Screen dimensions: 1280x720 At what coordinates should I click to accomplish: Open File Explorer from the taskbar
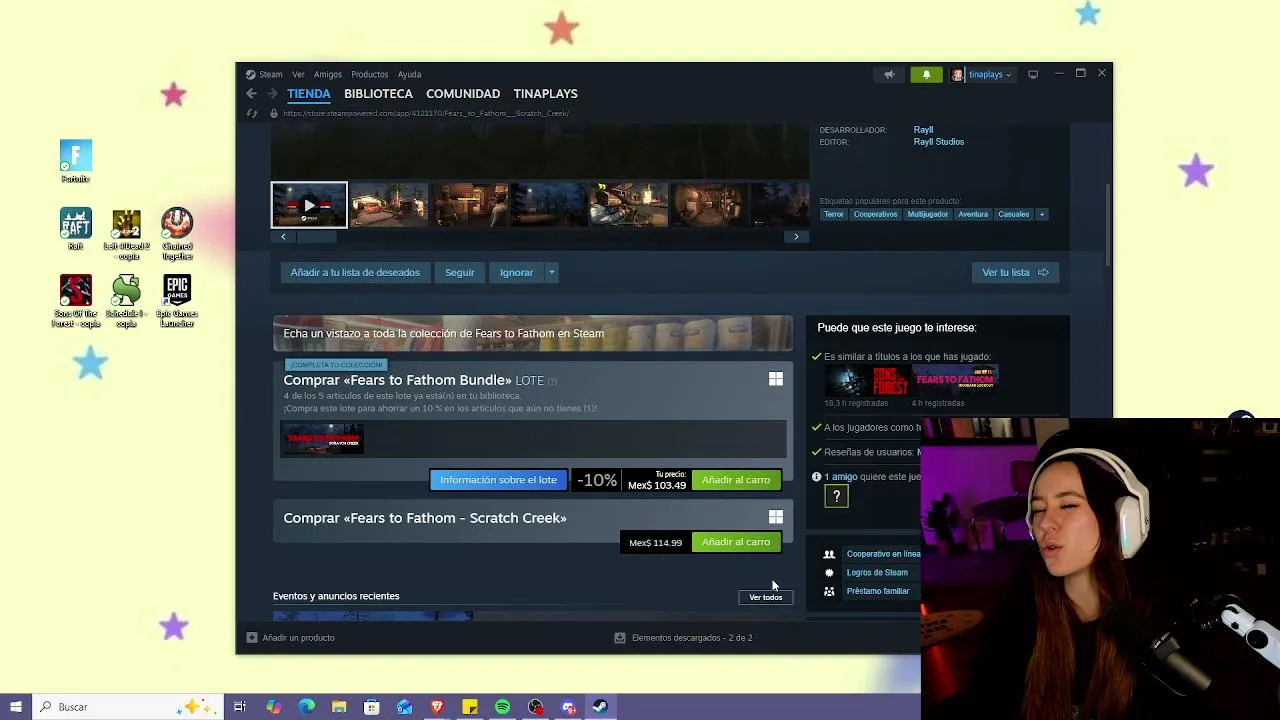[339, 707]
